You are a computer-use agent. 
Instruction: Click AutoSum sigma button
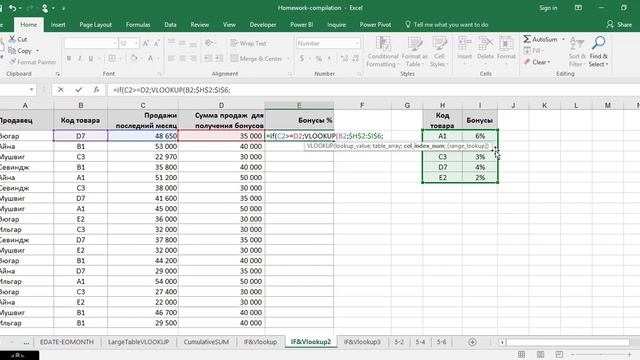[x=540, y=39]
